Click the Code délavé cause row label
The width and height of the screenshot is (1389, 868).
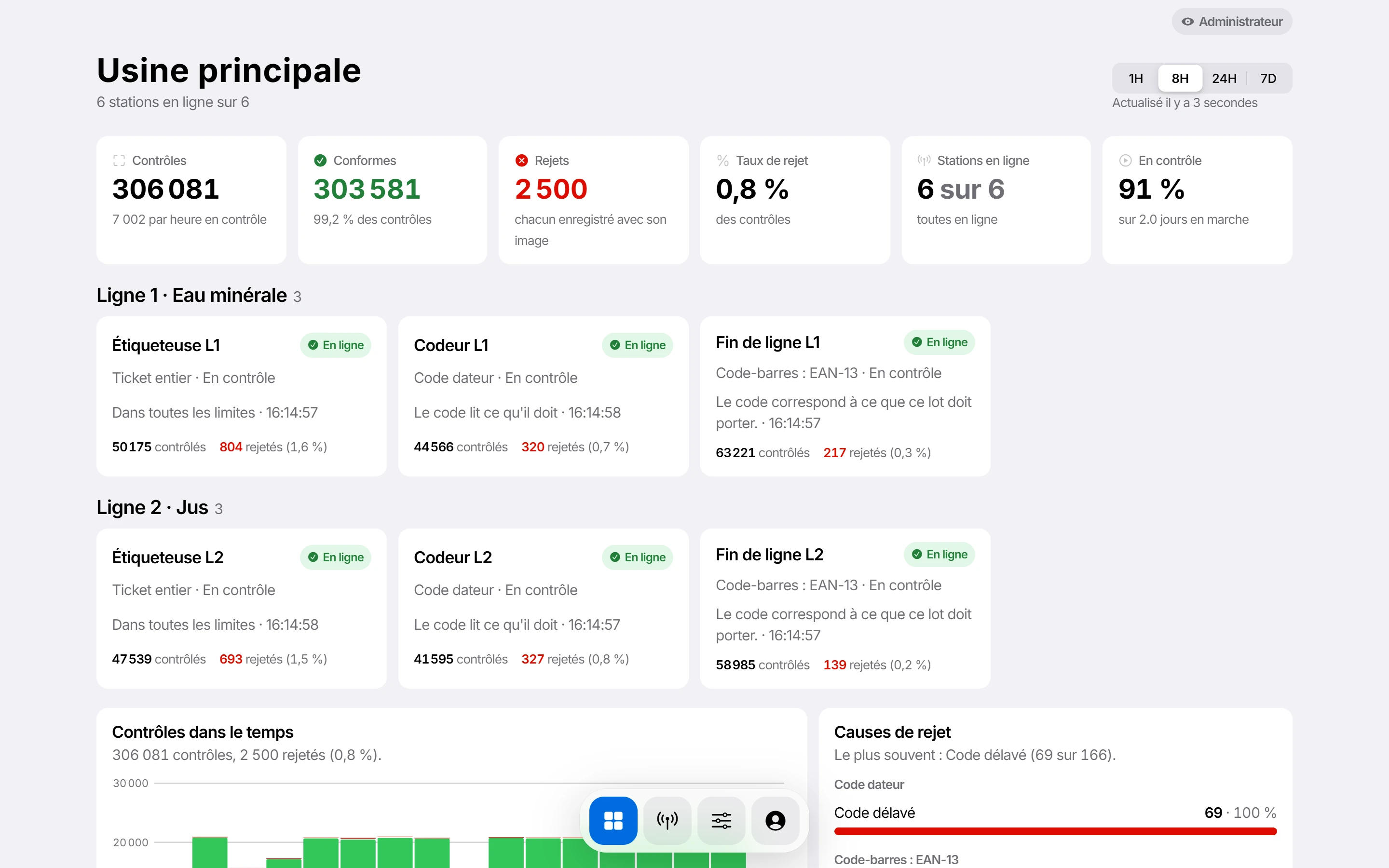tap(874, 813)
